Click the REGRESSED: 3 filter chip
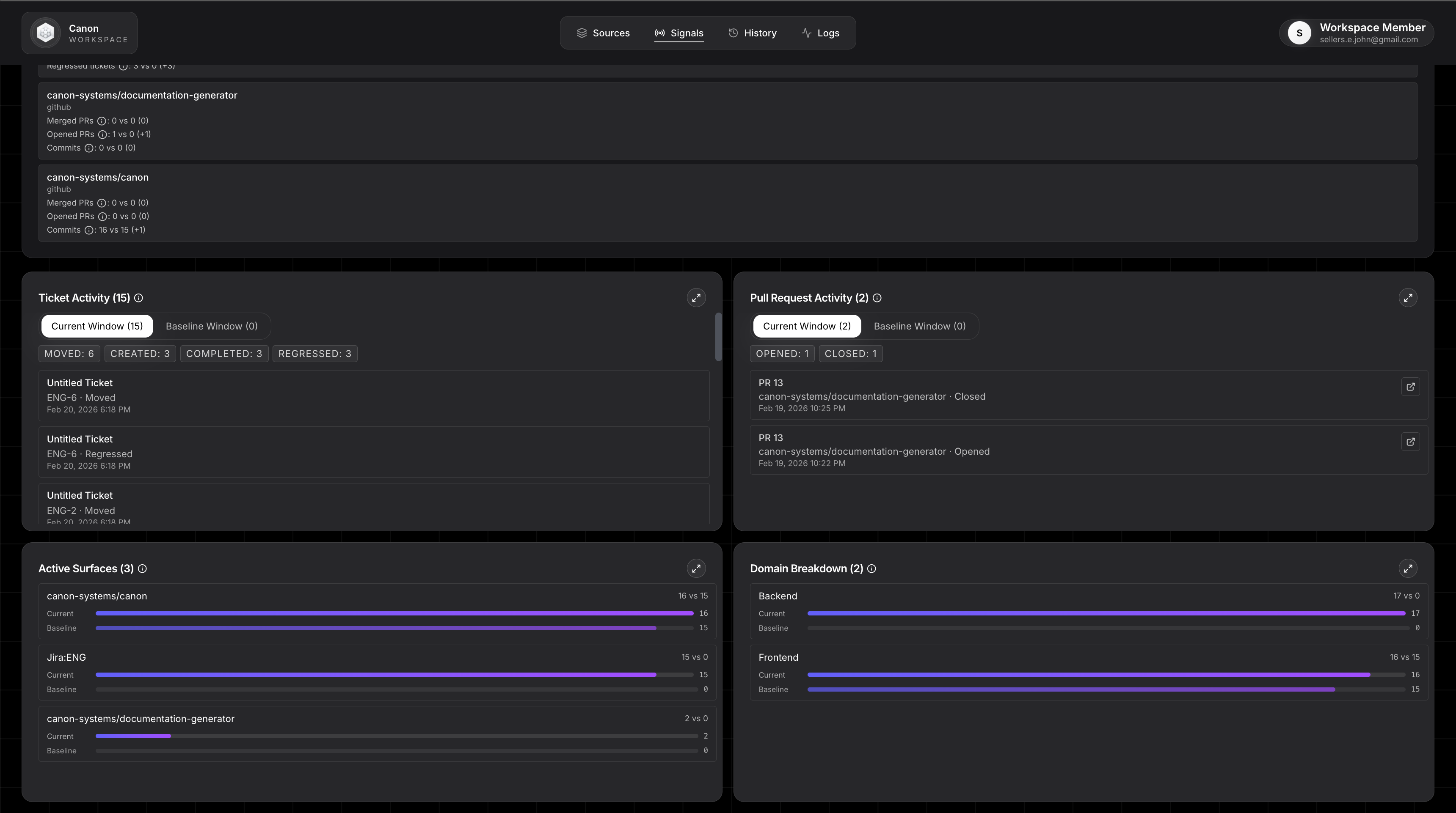The height and width of the screenshot is (813, 1456). [315, 353]
